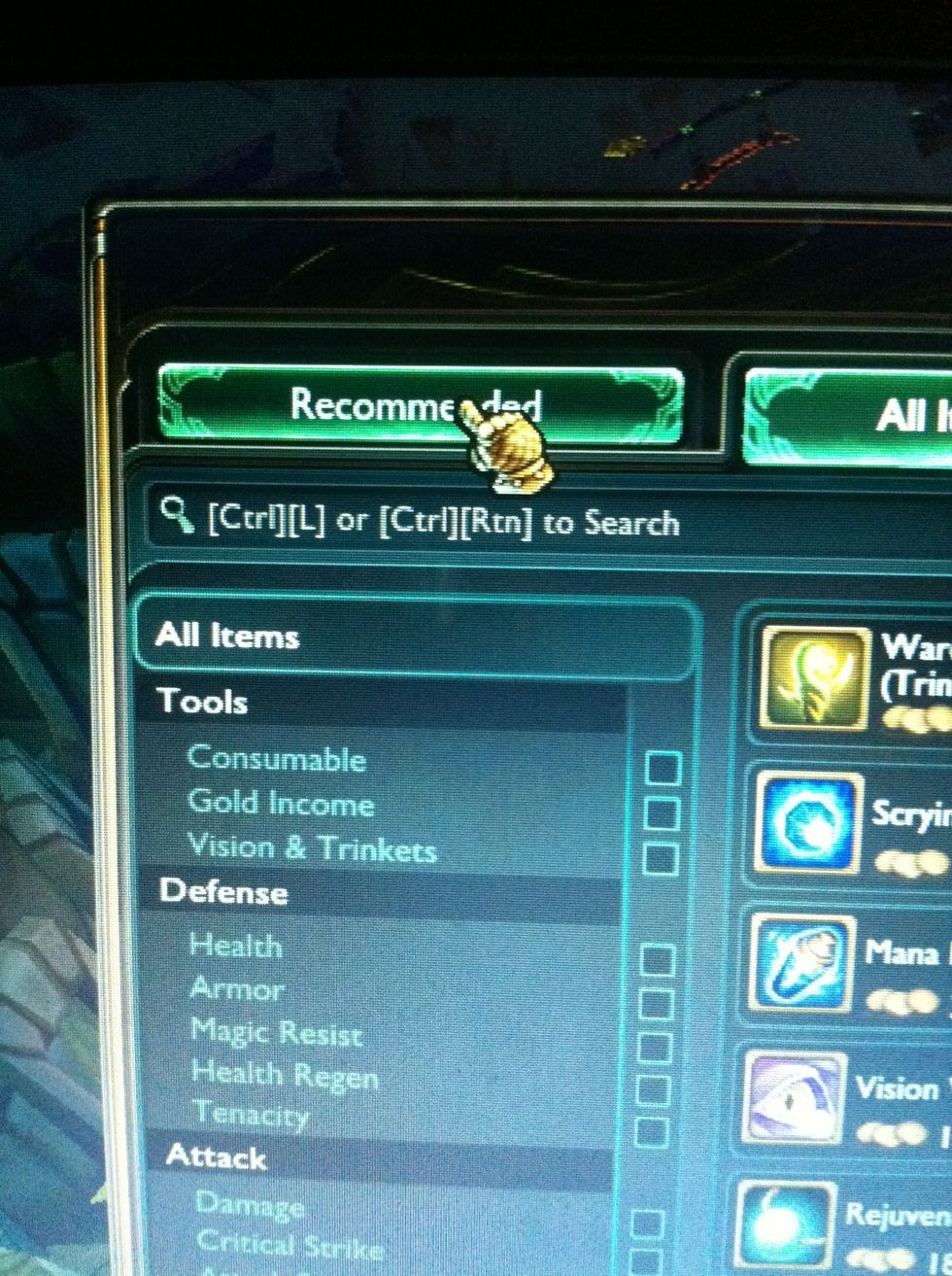Select the Warding Totem trinket icon
952x1276 pixels.
pyautogui.click(x=814, y=679)
